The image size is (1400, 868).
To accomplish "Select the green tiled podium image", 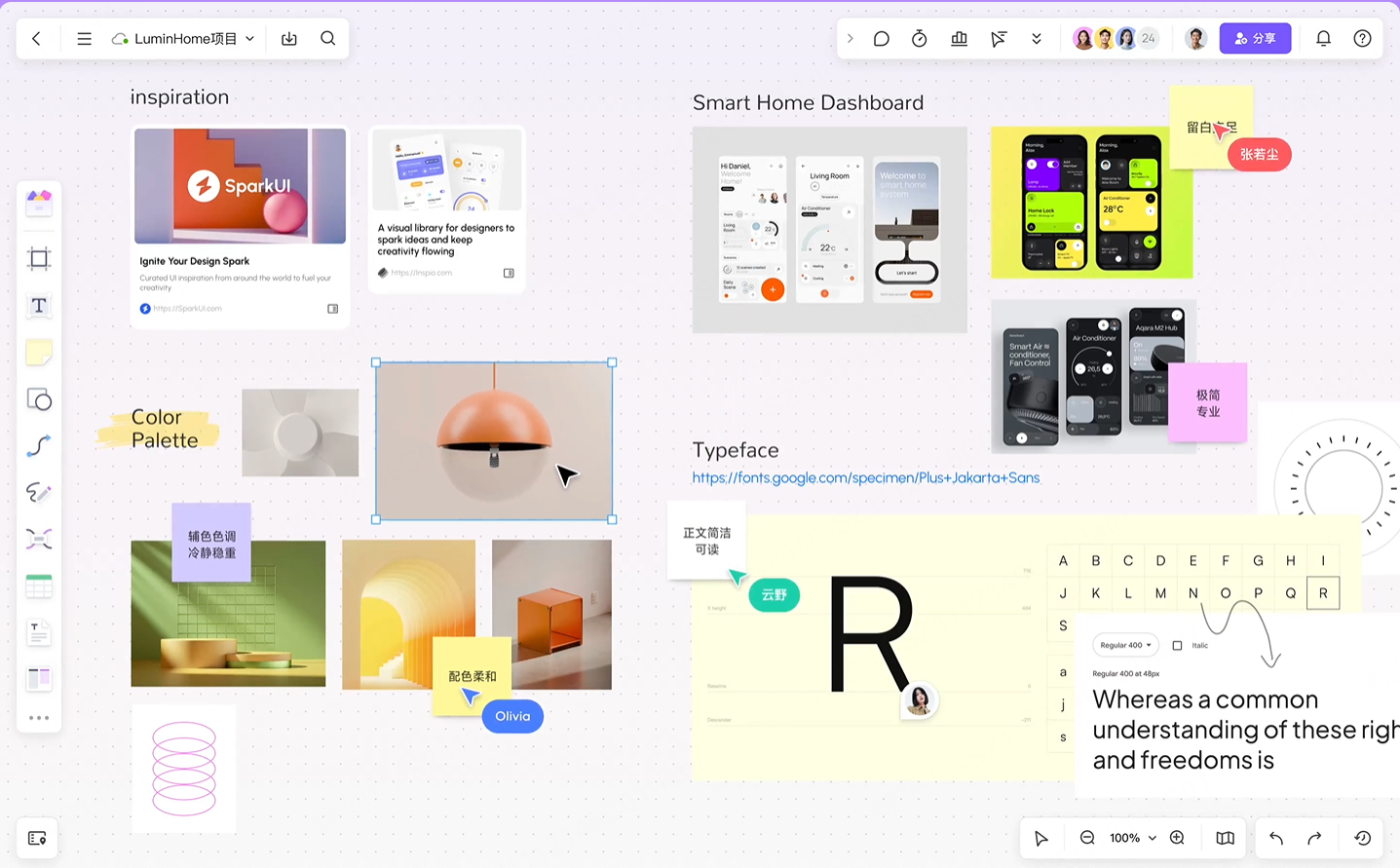I will point(228,614).
